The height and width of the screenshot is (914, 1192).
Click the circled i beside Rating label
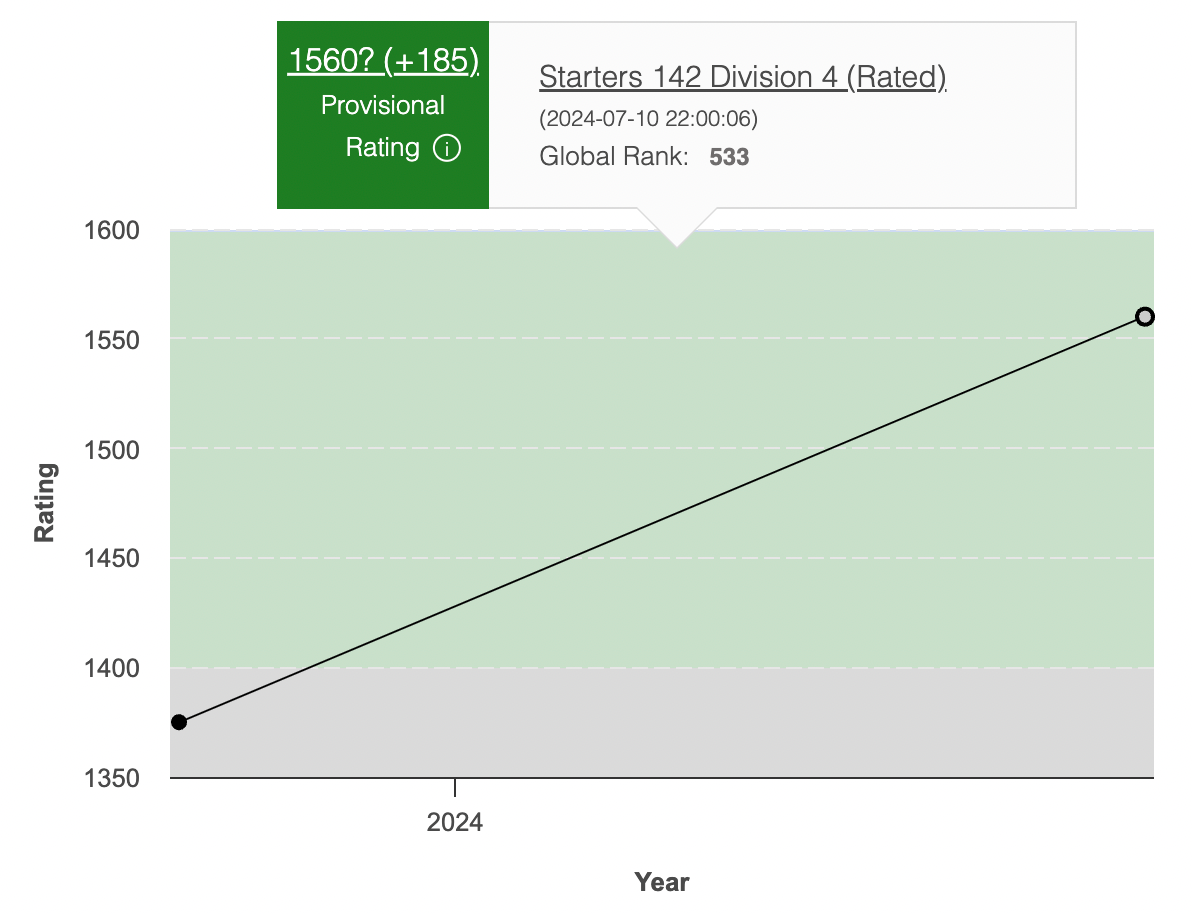click(447, 148)
